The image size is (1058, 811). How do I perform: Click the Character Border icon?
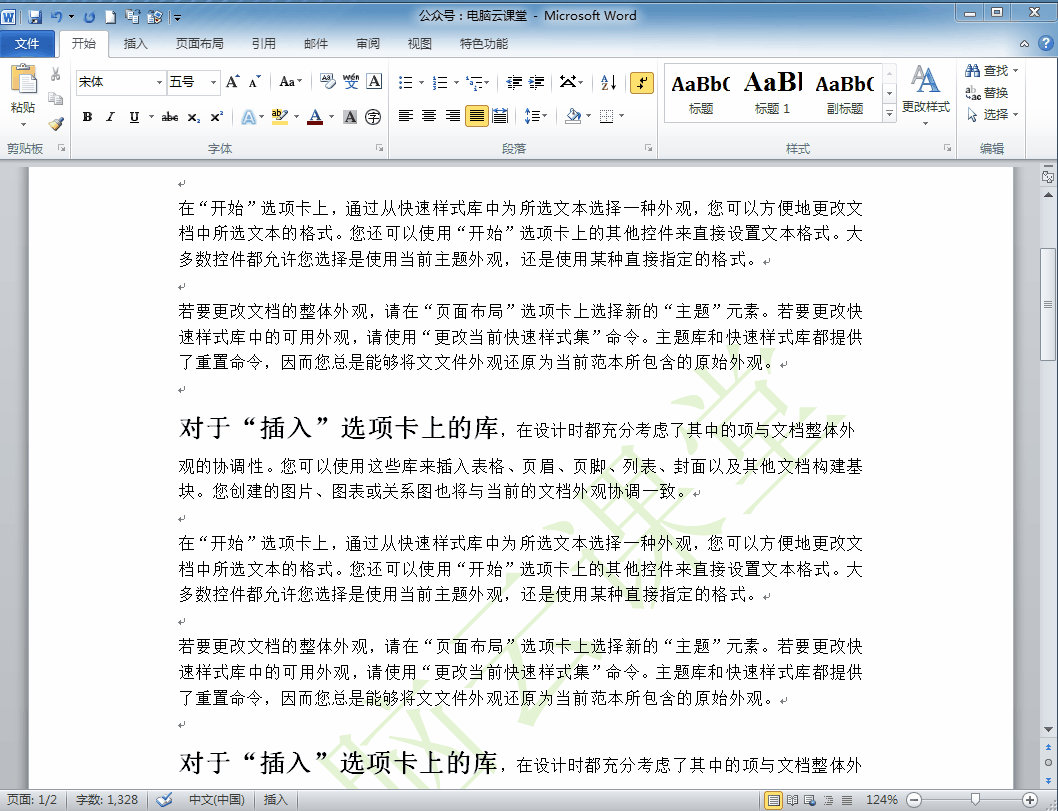click(374, 82)
